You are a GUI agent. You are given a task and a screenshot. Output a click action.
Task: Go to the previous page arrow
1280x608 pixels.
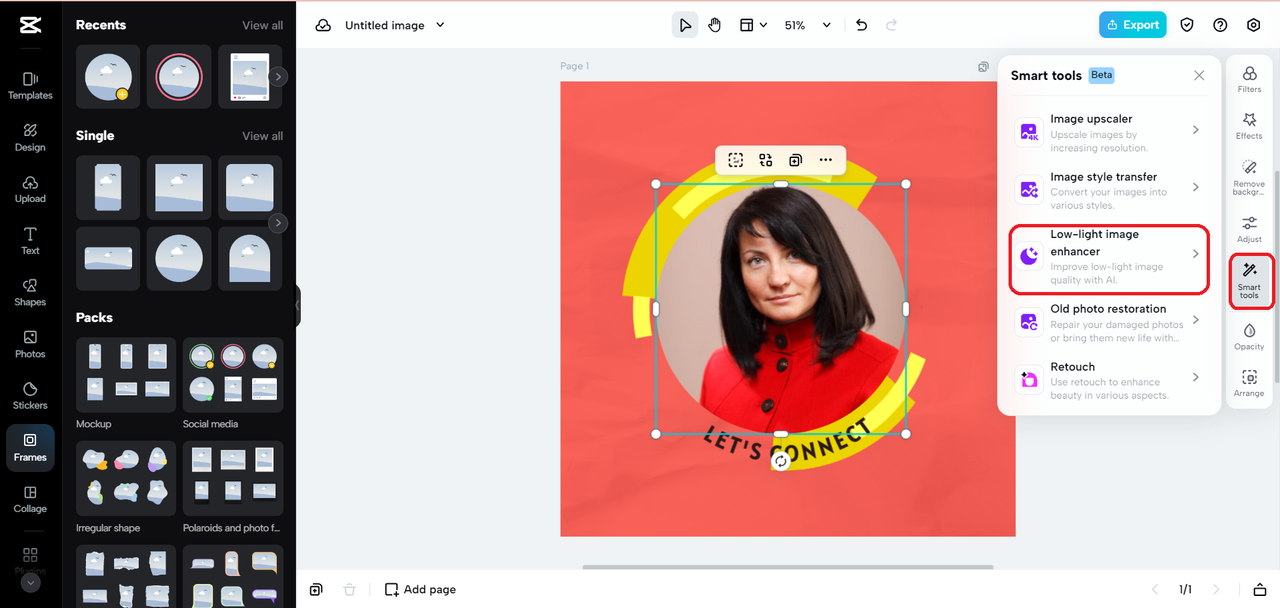[1156, 590]
